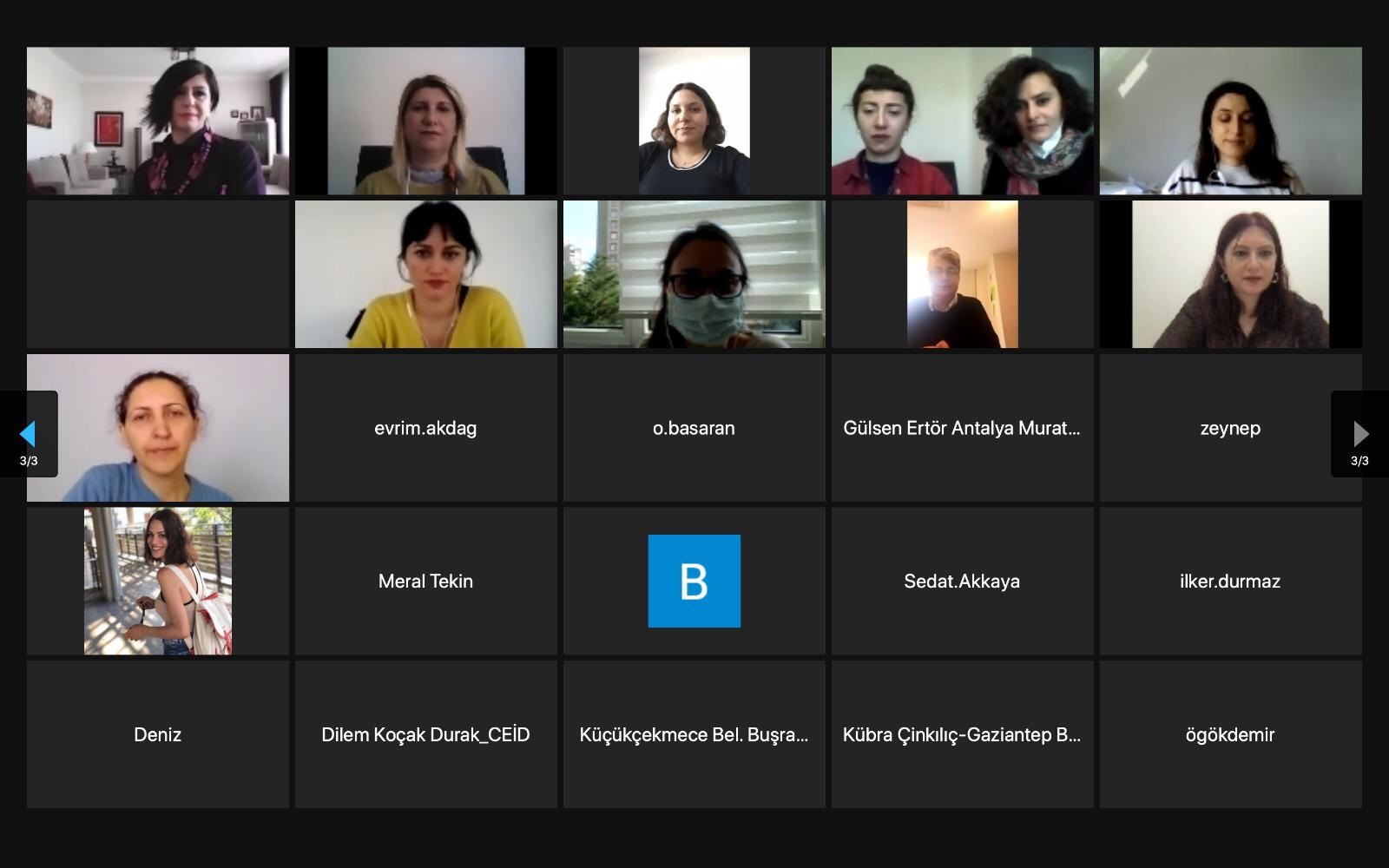The image size is (1389, 868).
Task: Select ilker.durmaz participant tile
Action: pos(1230,581)
